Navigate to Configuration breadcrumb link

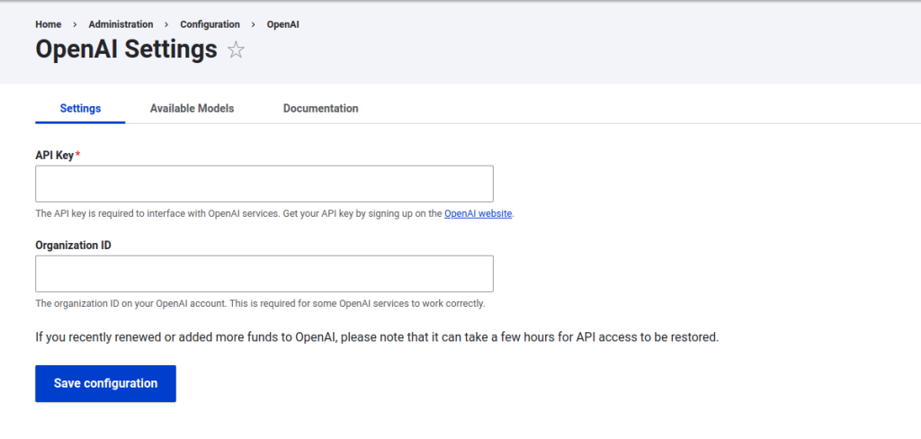[x=210, y=24]
